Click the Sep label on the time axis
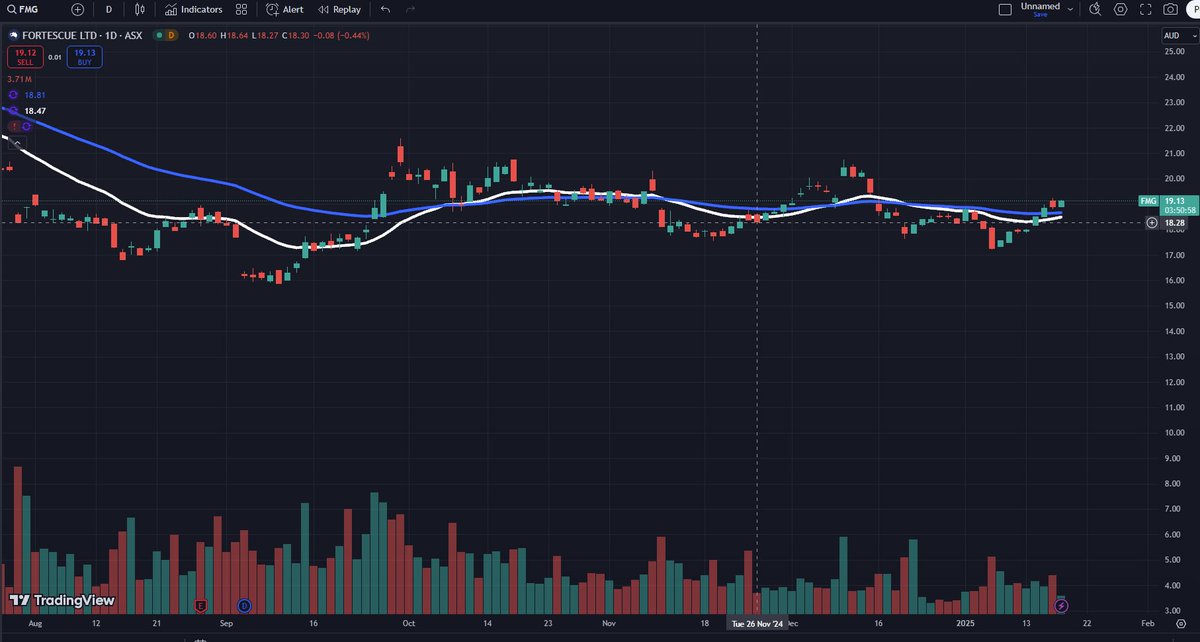The width and height of the screenshot is (1200, 642). point(225,623)
